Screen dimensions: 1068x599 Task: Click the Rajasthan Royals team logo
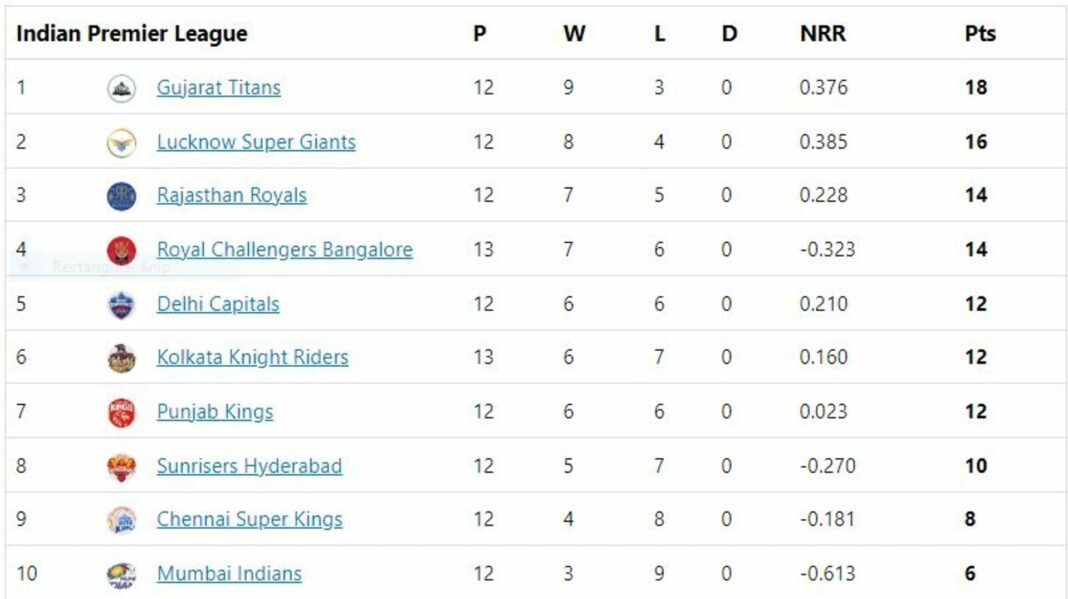[121, 196]
